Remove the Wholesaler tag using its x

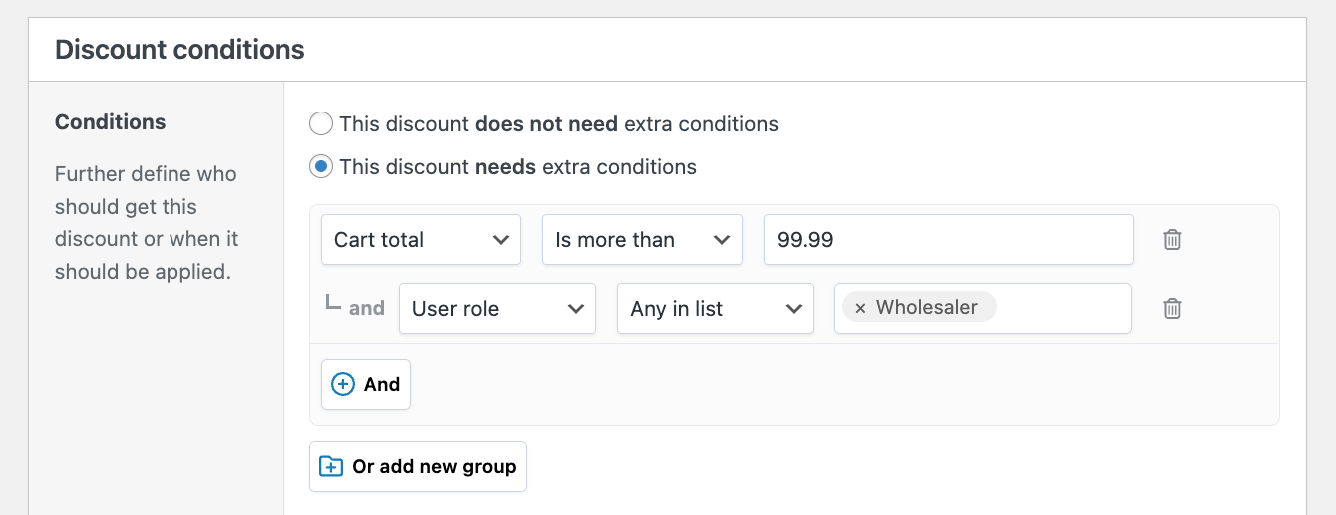[860, 308]
